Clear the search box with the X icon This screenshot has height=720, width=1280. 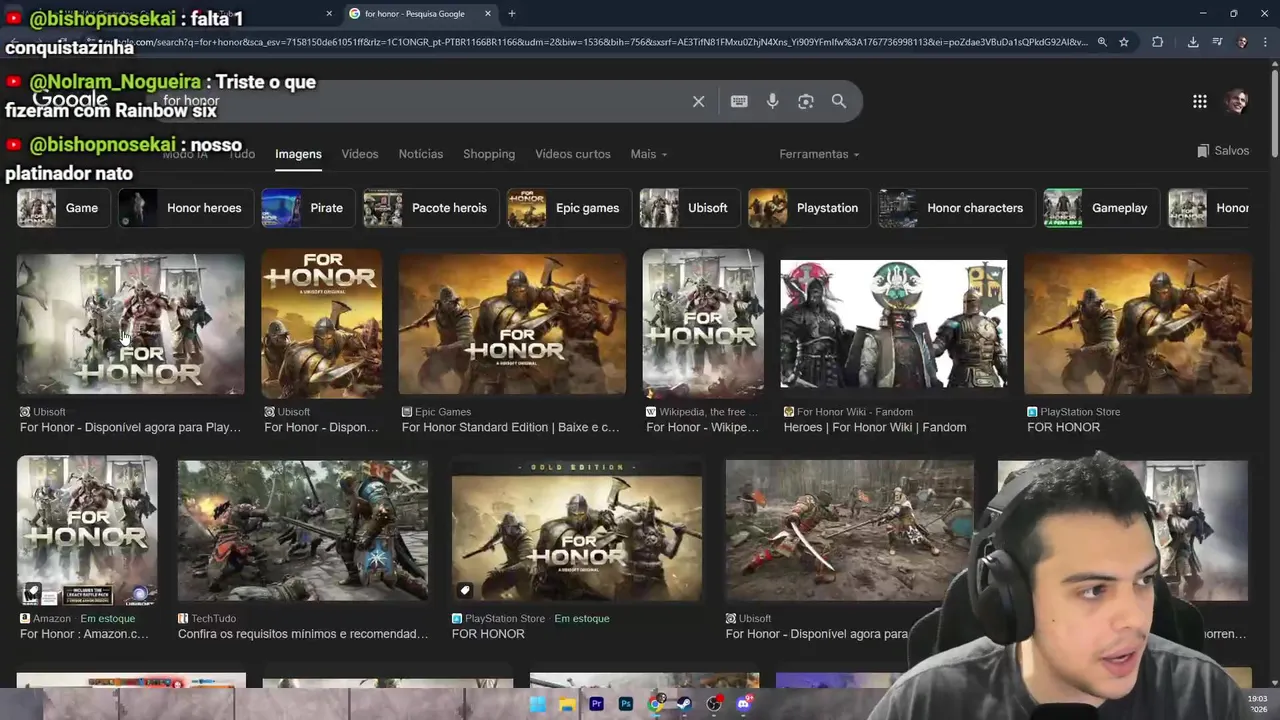[699, 101]
